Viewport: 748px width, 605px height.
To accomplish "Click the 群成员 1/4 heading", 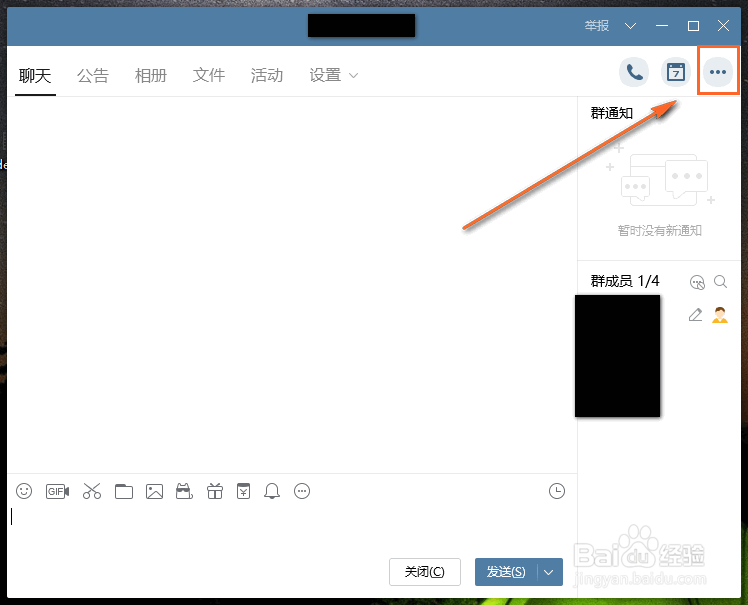I will coord(625,281).
